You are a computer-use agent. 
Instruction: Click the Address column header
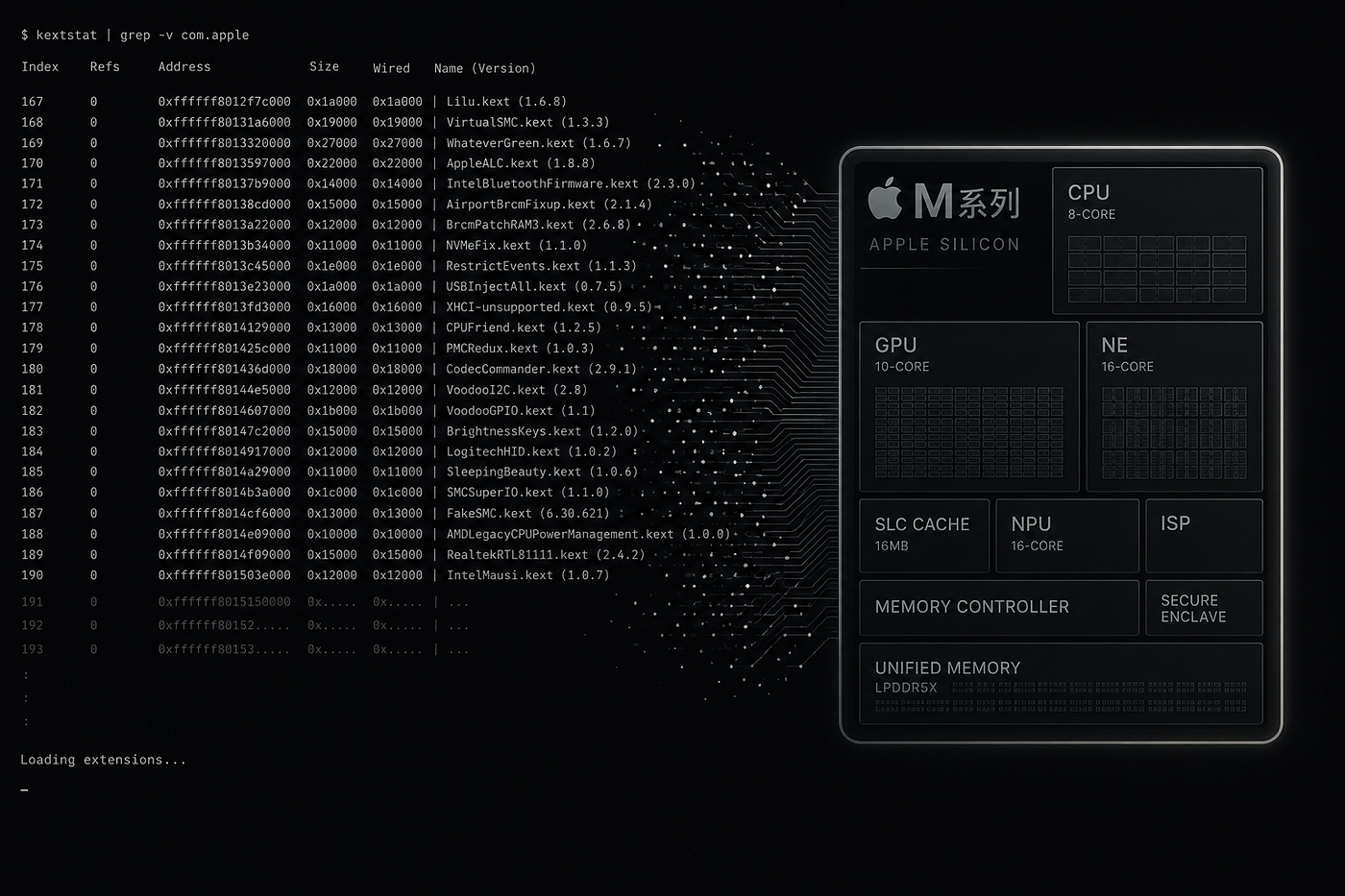coord(184,67)
